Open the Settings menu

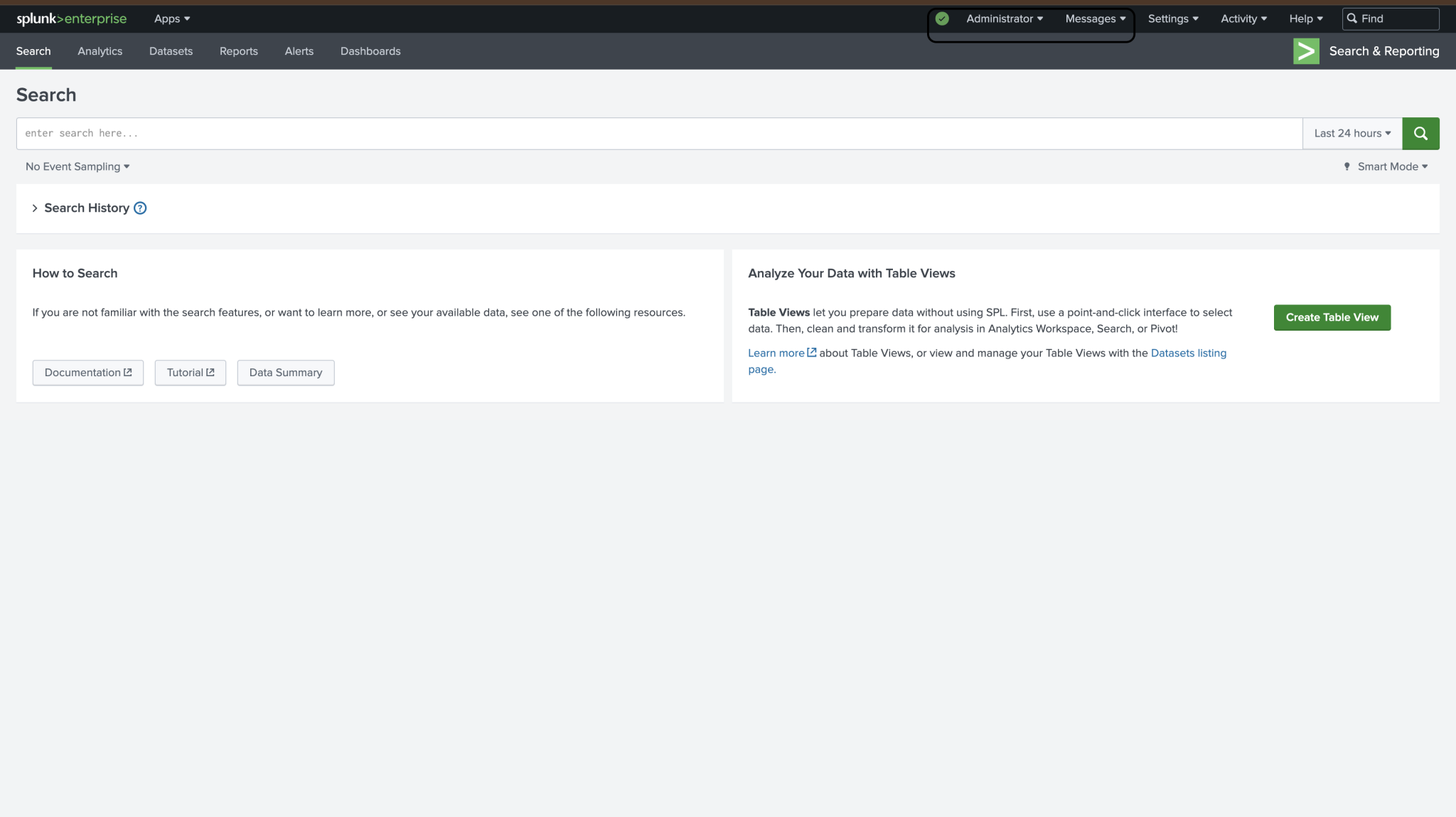coord(1172,18)
